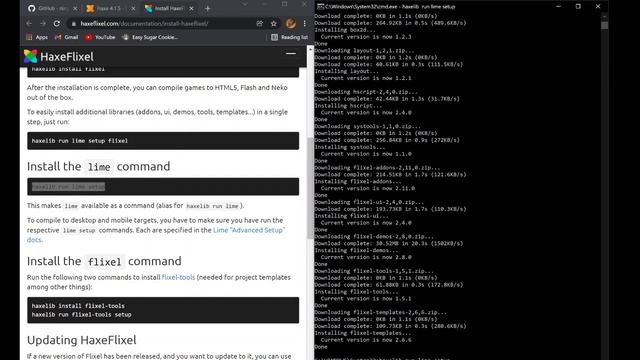Reload the HaxeFlixel page
The width and height of the screenshot is (640, 360).
tap(57, 24)
